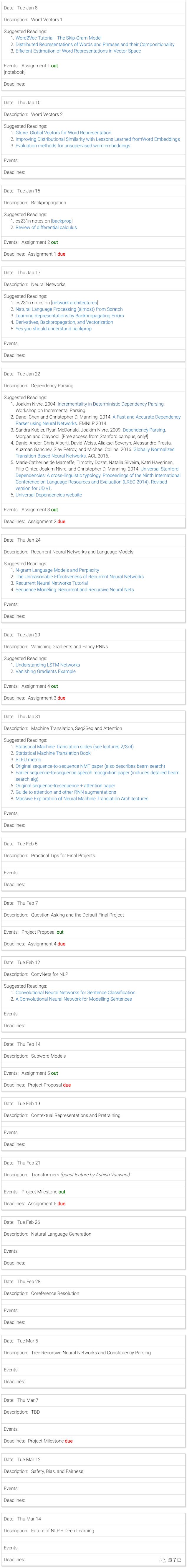This screenshot has height=1568, width=187.
Task: Open Efficient Estimation of Word Representations paper
Action: (x=78, y=51)
